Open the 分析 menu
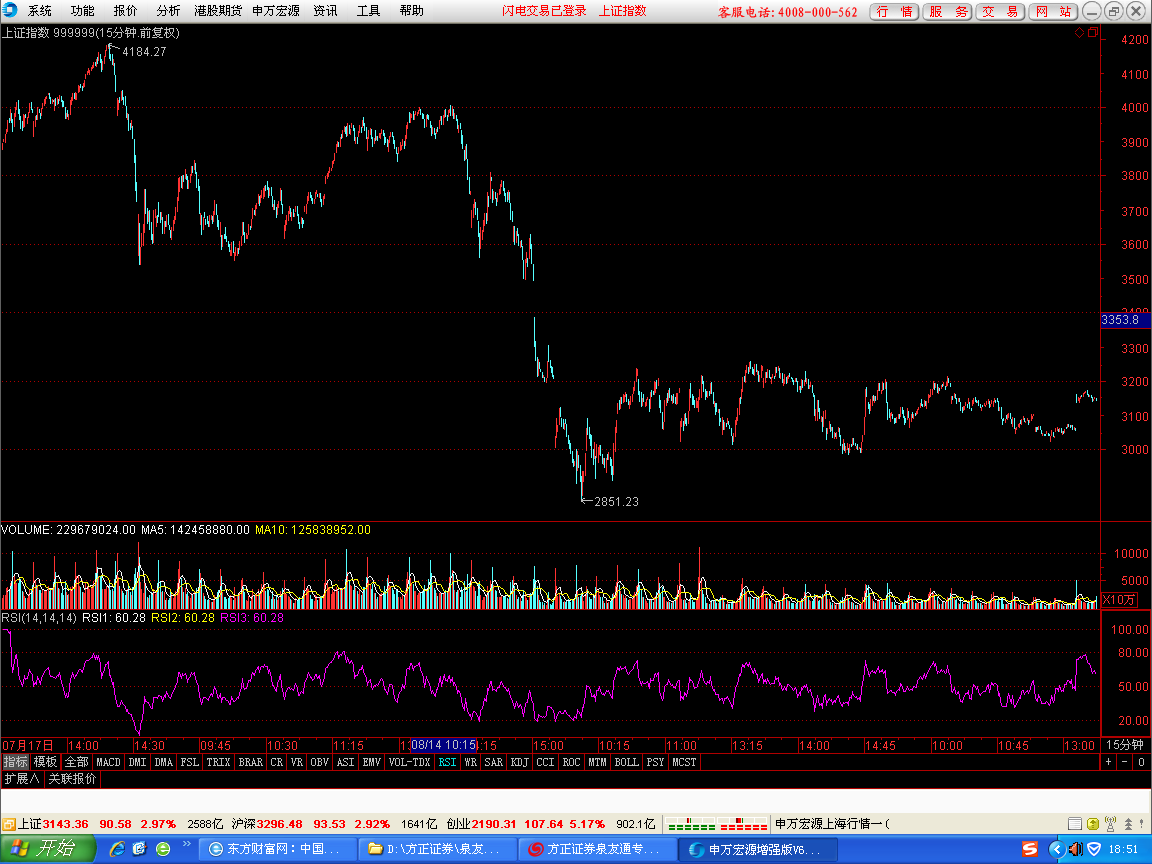This screenshot has height=864, width=1152. coord(168,11)
